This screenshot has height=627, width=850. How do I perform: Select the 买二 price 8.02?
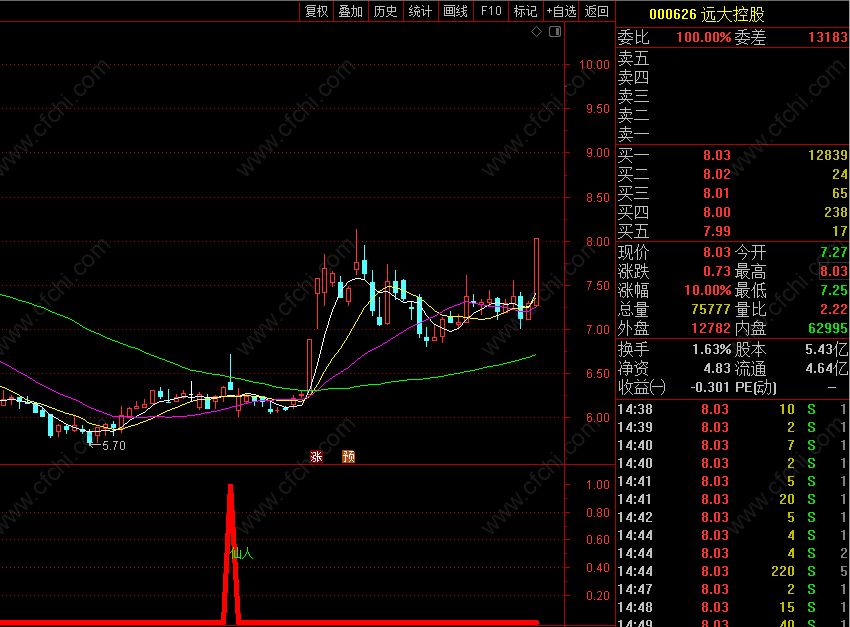(717, 174)
